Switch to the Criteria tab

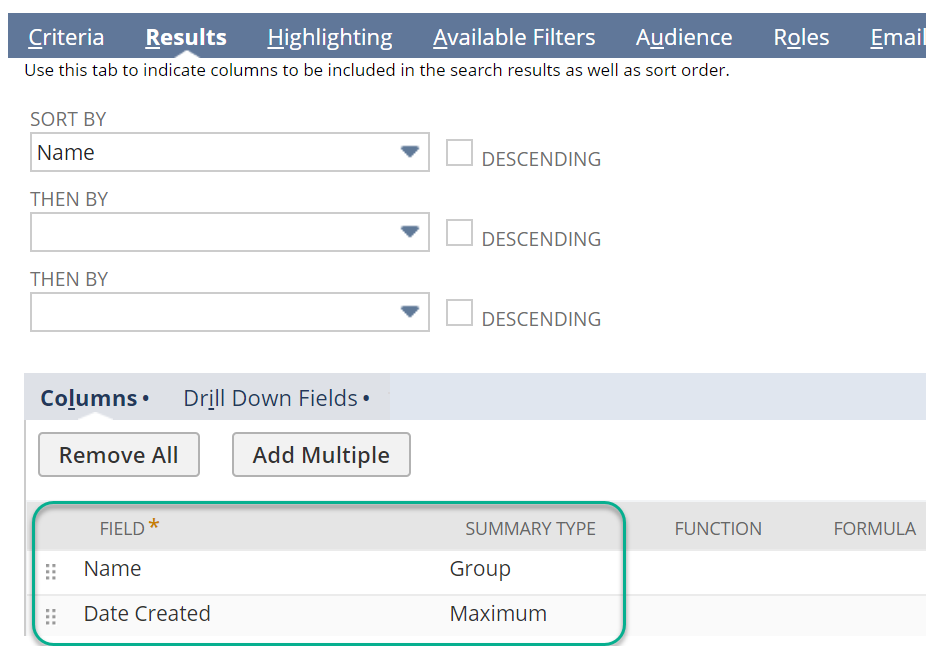click(66, 38)
